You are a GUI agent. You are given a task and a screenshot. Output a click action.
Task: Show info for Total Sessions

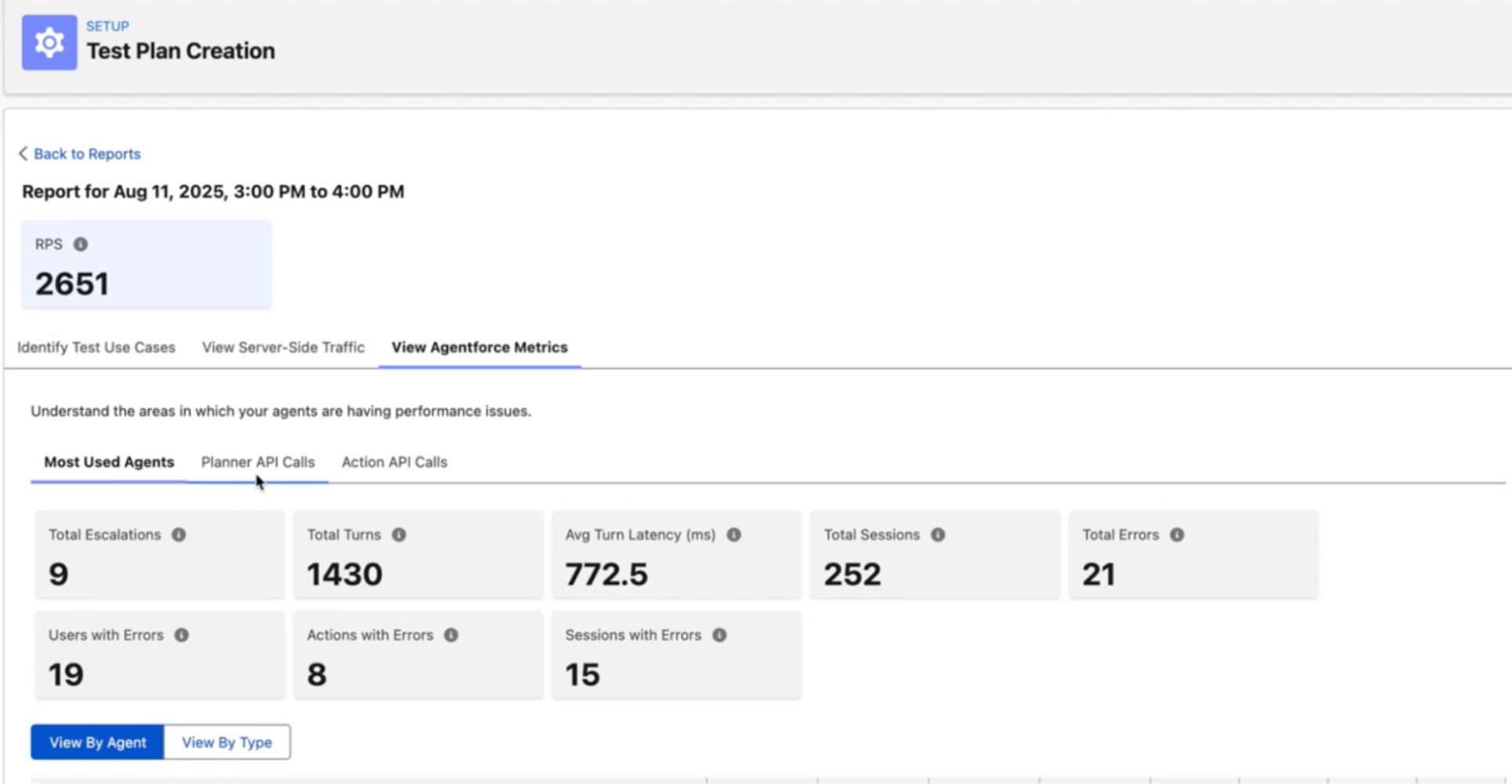(x=938, y=535)
